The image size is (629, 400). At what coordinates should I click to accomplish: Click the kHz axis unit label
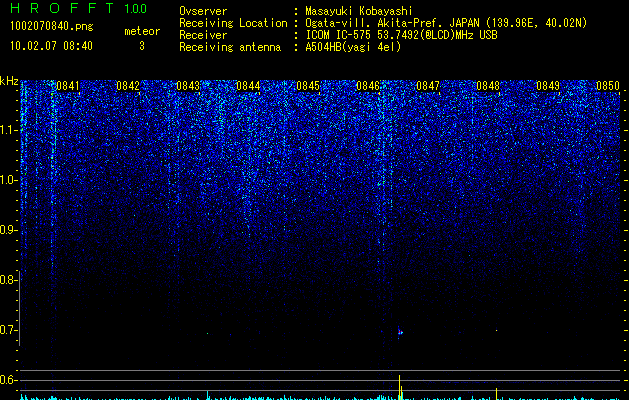9,81
